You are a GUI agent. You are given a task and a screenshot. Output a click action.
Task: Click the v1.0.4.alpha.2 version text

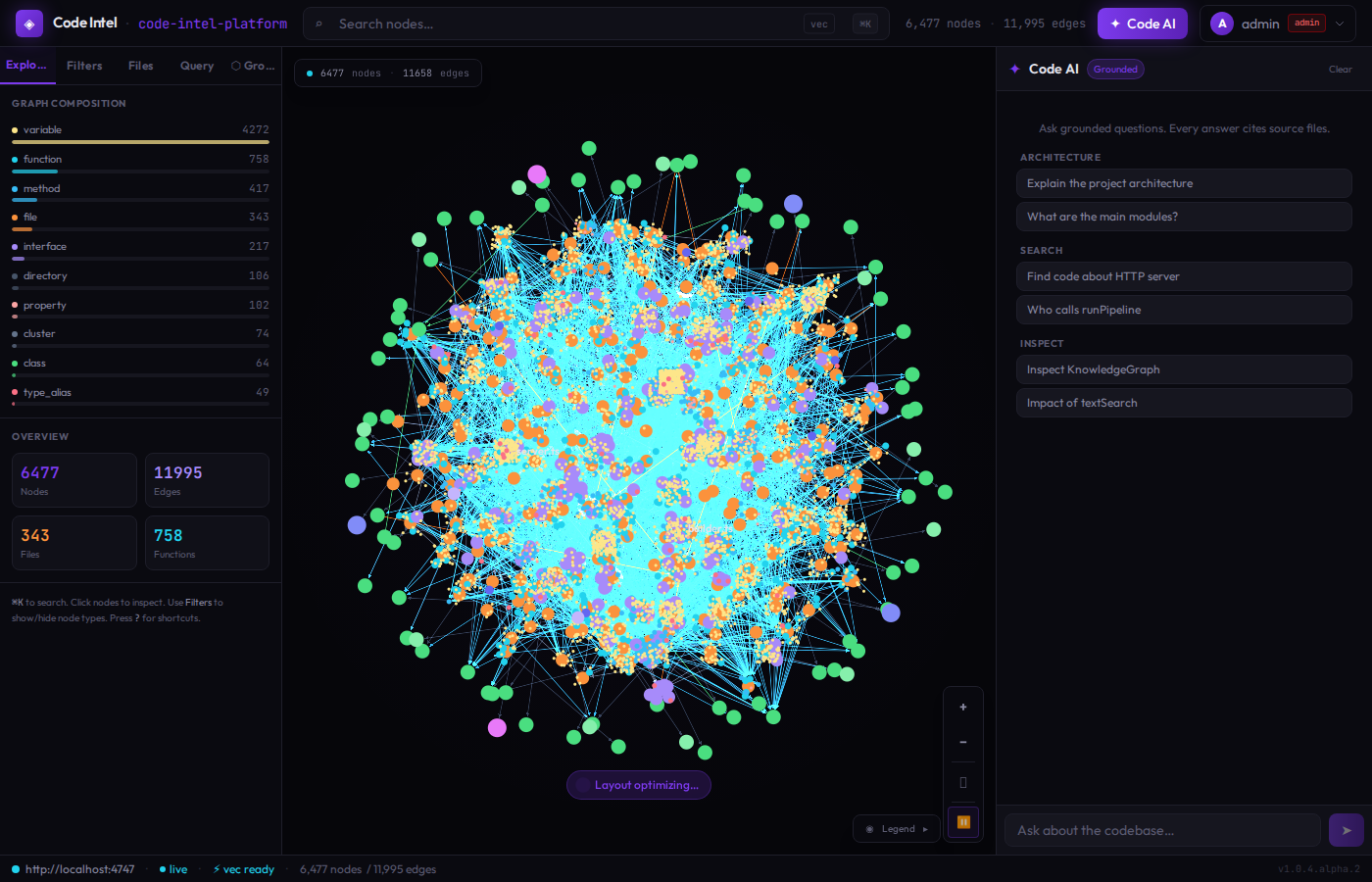pyautogui.click(x=1319, y=869)
